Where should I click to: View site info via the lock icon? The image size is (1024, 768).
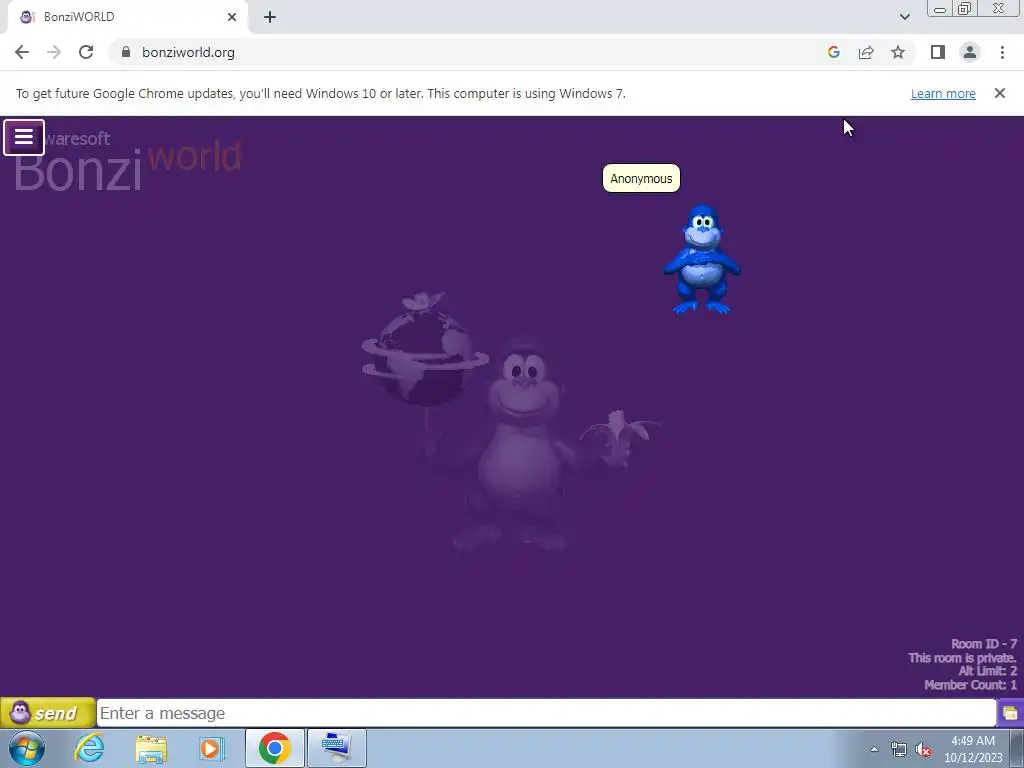[x=126, y=52]
